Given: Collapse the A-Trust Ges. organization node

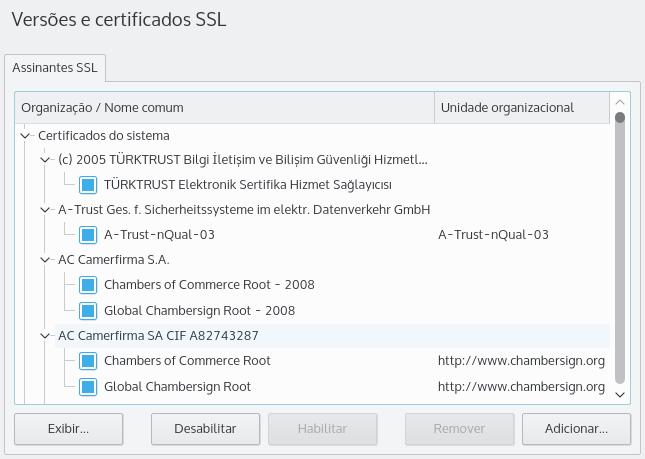Looking at the screenshot, I should 45,210.
